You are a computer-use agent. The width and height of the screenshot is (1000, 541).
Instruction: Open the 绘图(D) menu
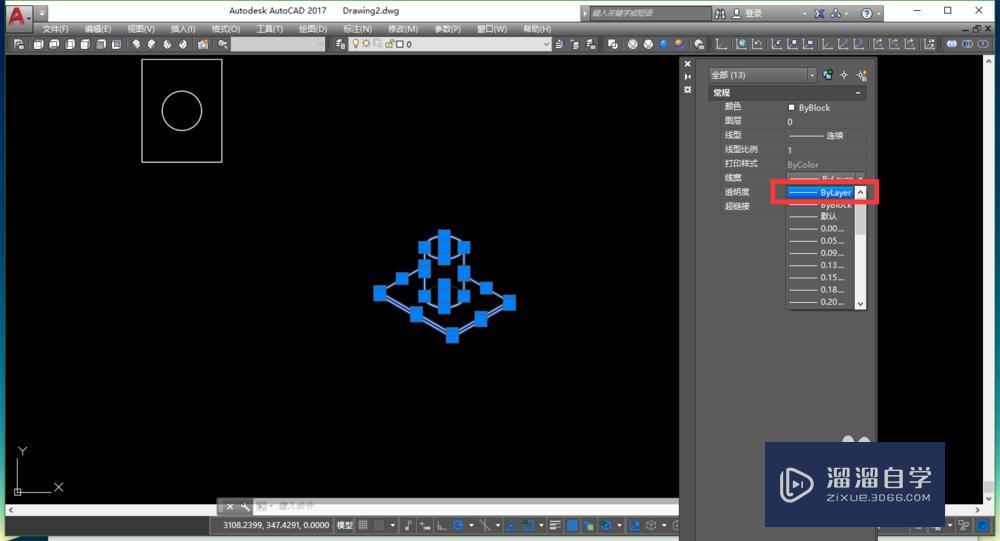(312, 29)
